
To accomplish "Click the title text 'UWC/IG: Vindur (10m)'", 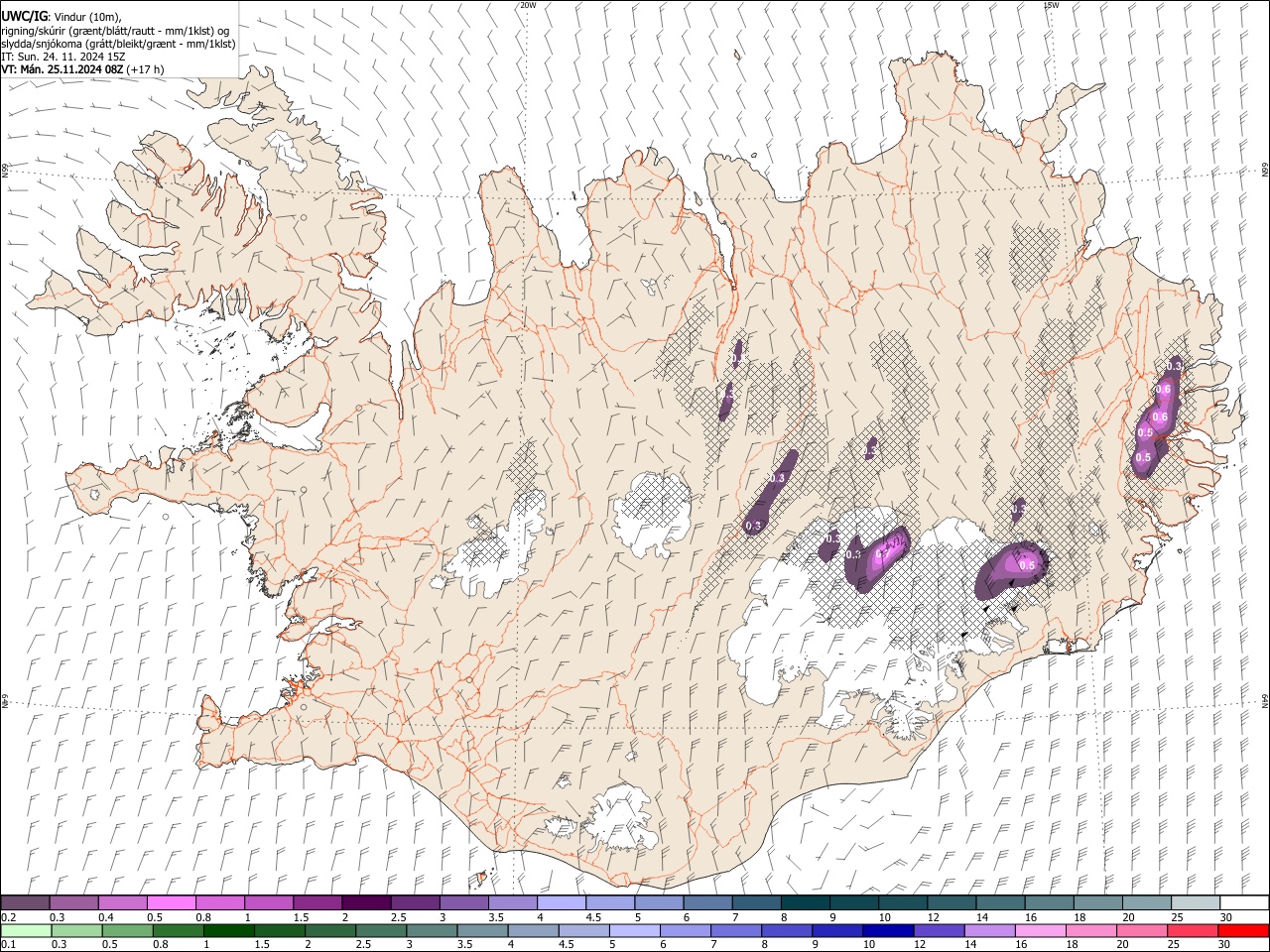I will [x=62, y=17].
